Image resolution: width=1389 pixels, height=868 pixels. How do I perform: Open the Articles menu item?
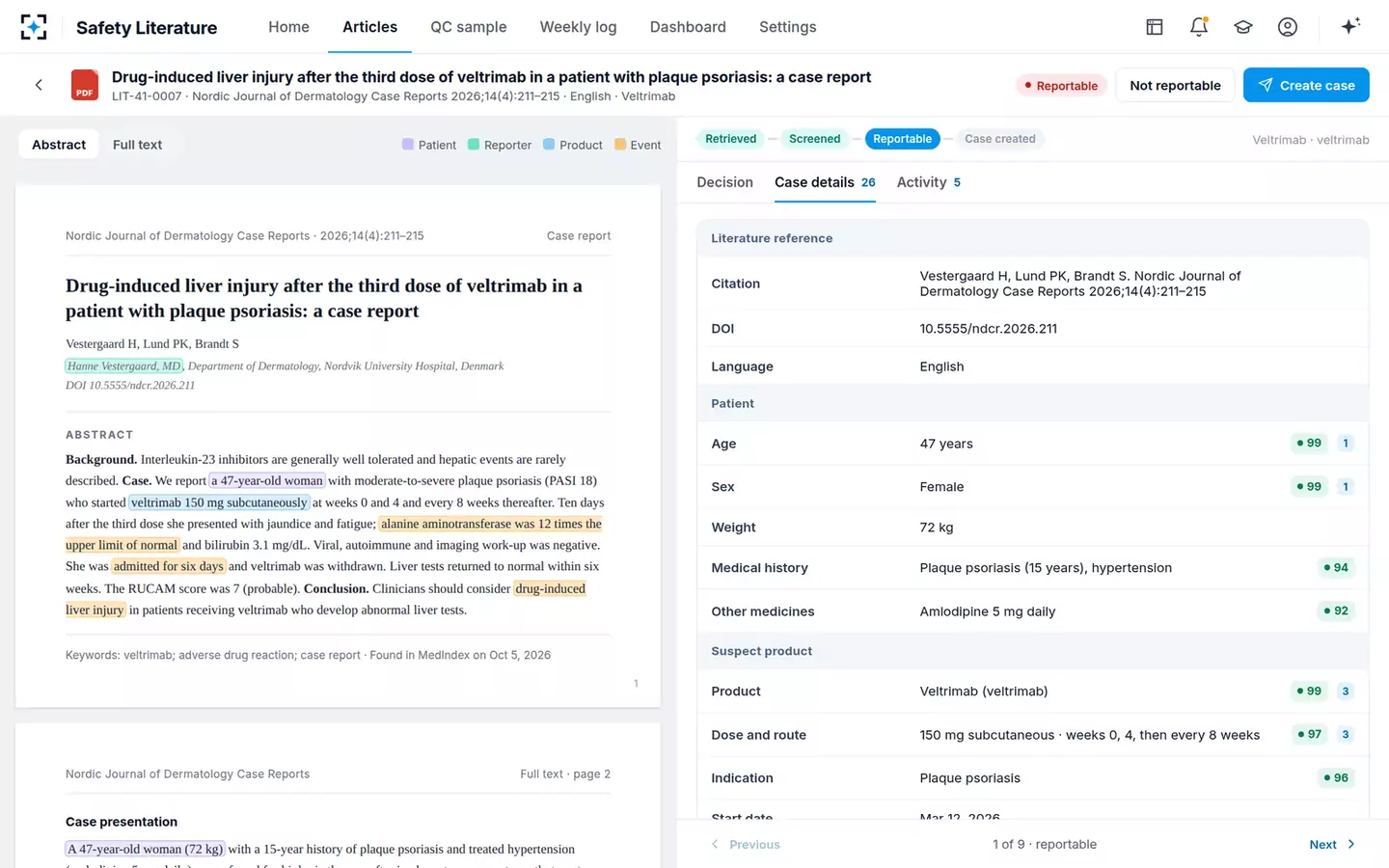(x=369, y=27)
